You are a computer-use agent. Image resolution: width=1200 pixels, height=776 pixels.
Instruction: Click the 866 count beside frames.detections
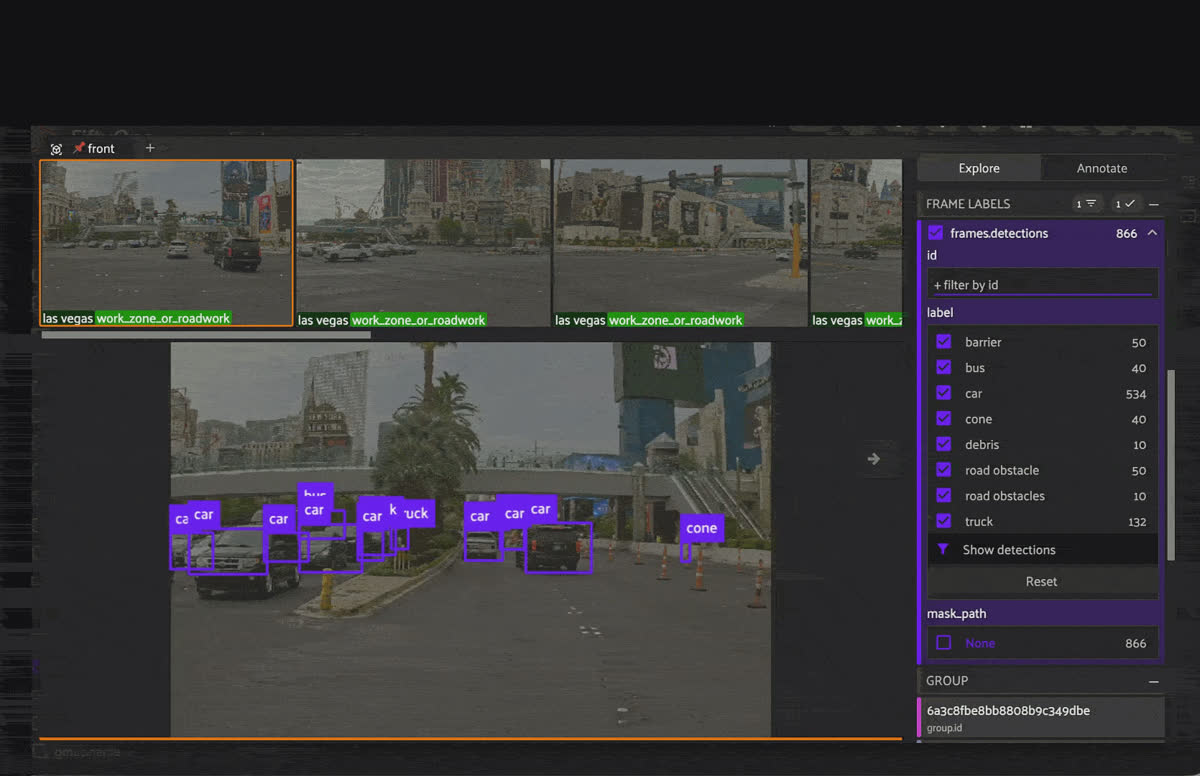point(1127,233)
